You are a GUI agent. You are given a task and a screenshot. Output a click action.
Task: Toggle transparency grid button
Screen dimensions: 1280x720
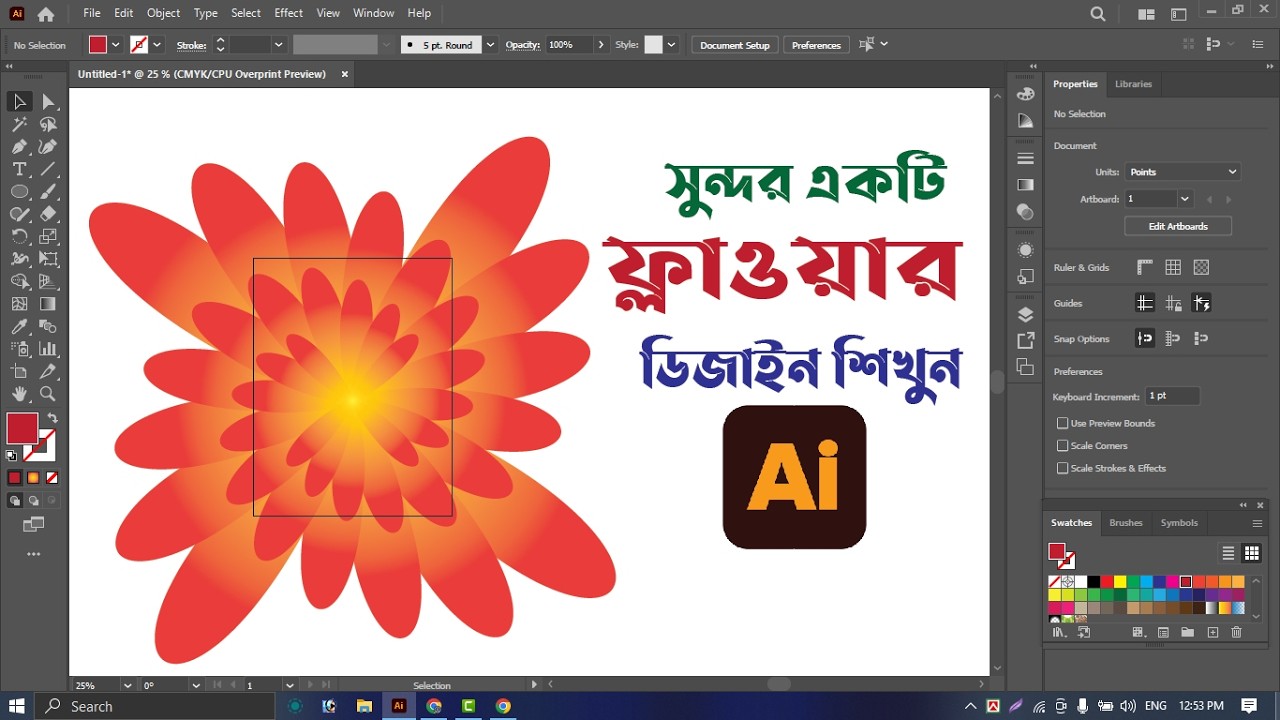[x=1201, y=267]
